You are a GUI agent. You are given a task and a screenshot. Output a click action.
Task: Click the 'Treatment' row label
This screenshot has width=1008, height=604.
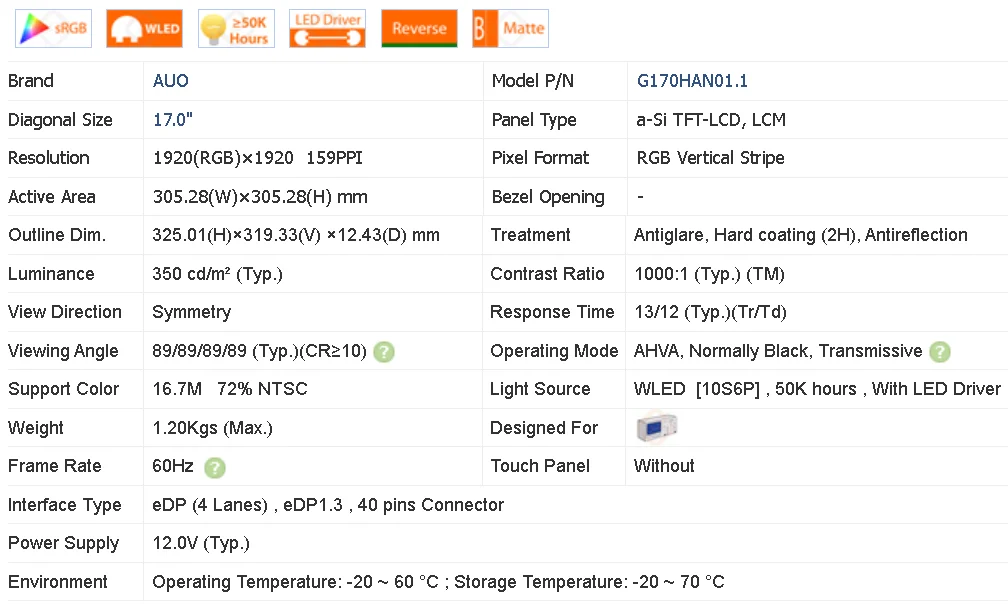pyautogui.click(x=530, y=235)
